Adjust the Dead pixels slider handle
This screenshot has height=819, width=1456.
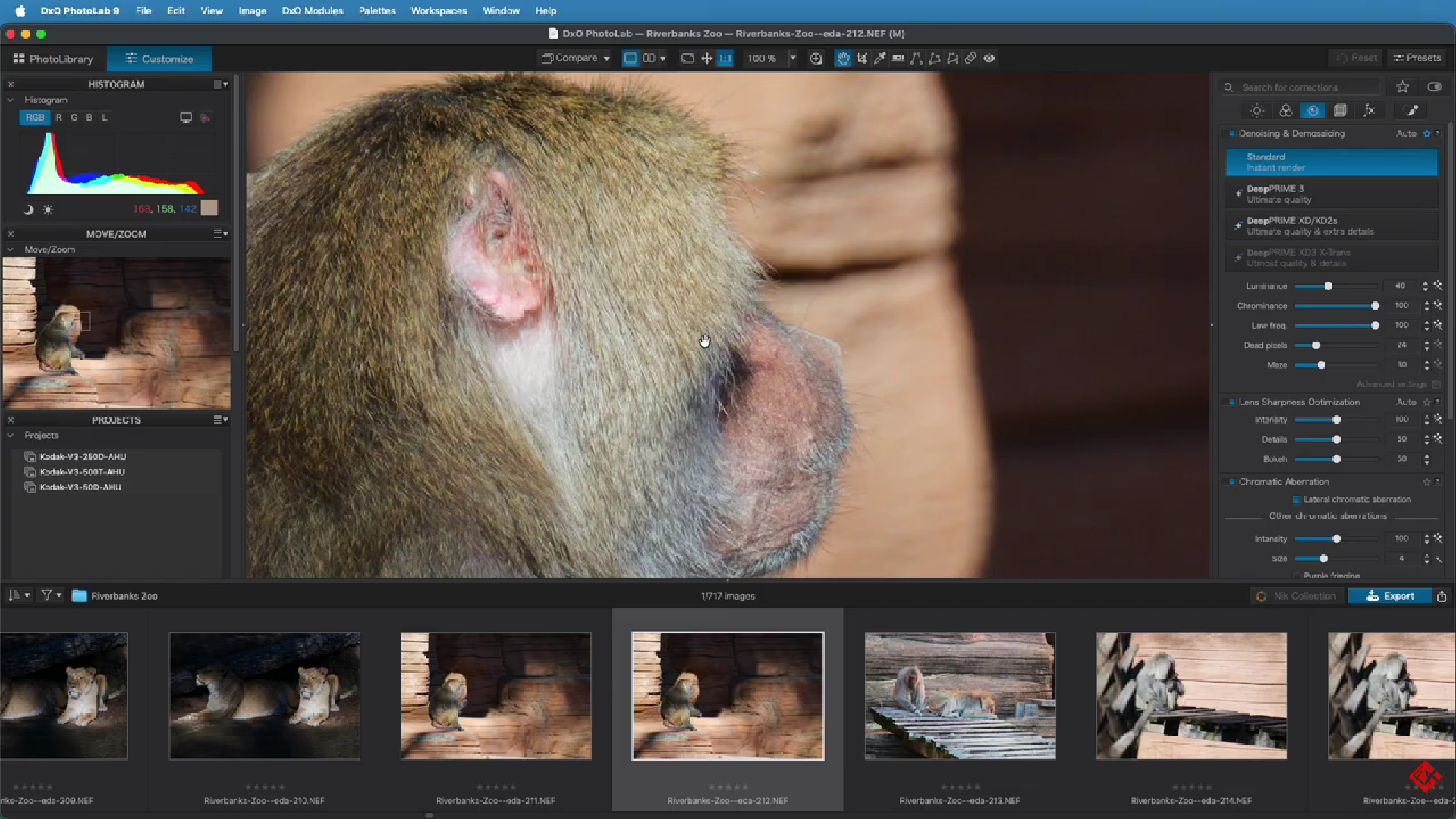[x=1316, y=345]
